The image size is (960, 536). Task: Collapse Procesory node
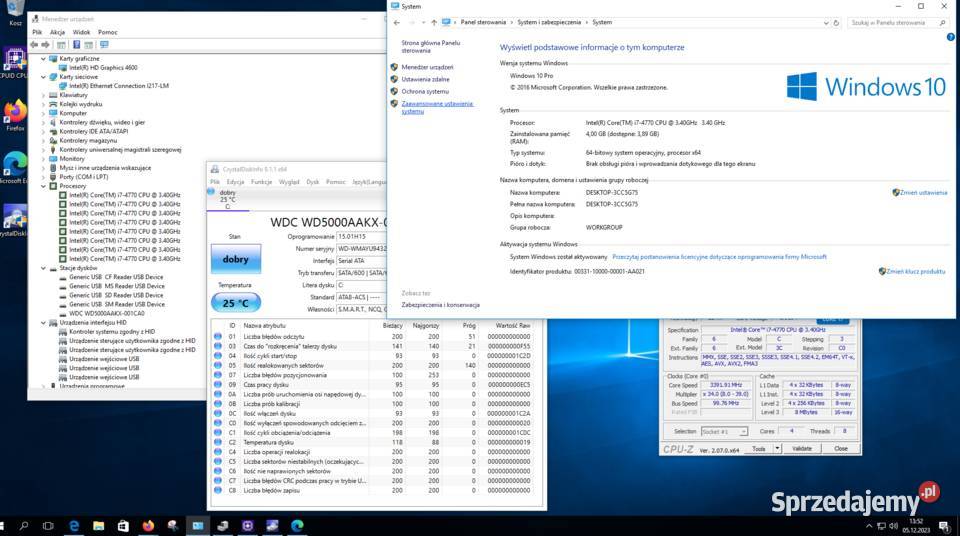pos(43,186)
